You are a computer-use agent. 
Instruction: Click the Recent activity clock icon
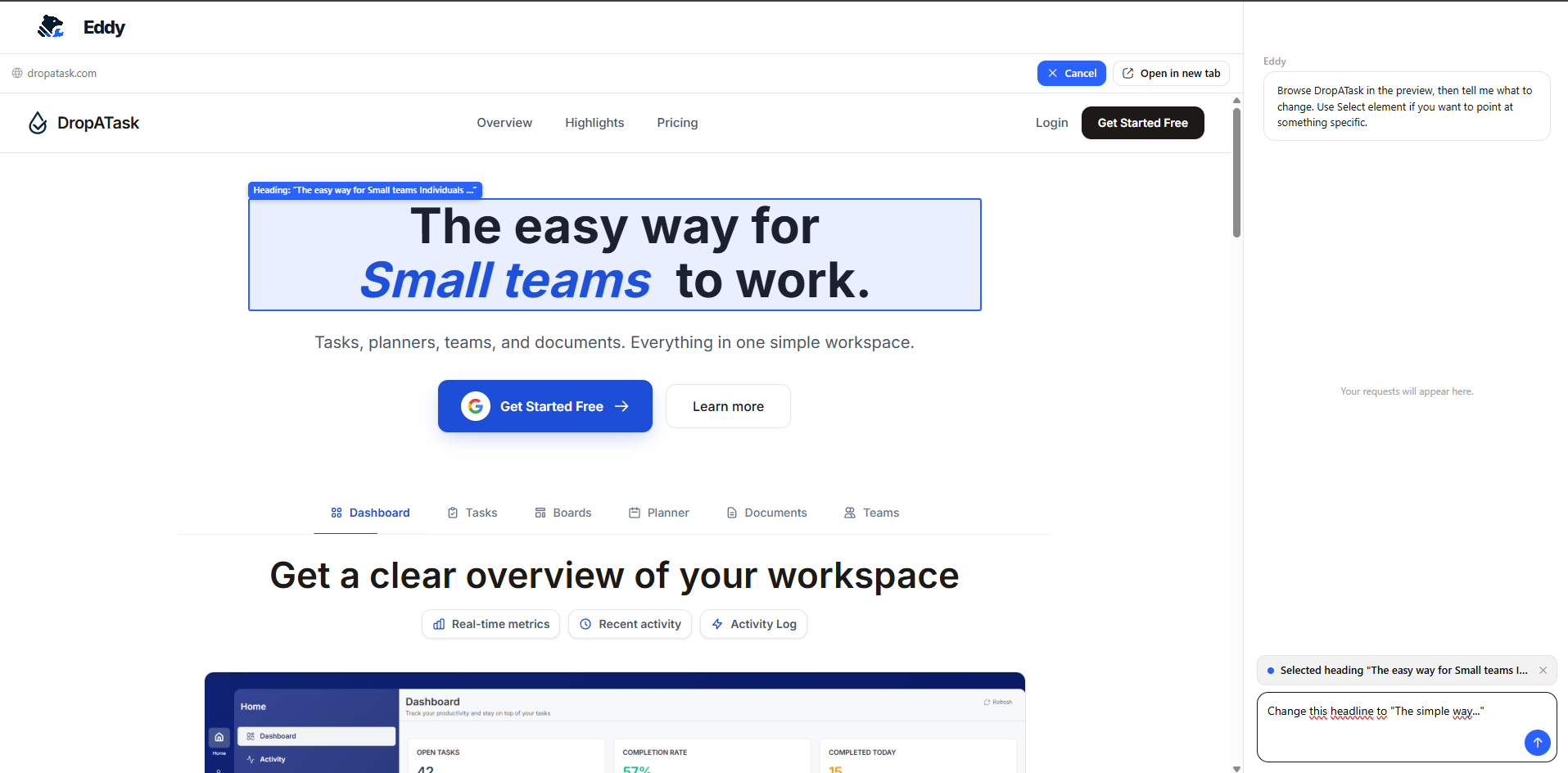(x=585, y=624)
